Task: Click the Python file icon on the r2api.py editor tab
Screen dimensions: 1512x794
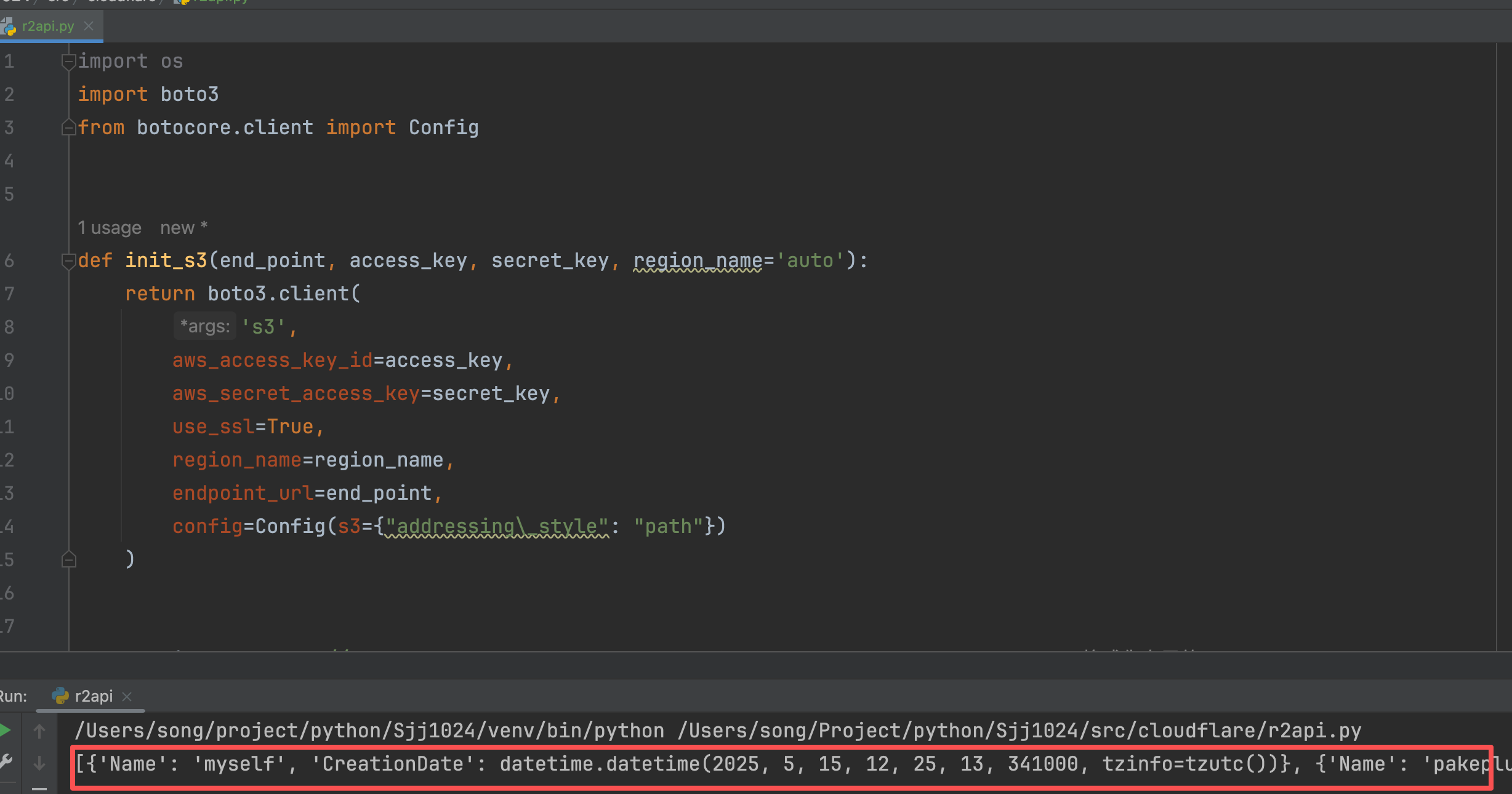Action: tap(9, 26)
